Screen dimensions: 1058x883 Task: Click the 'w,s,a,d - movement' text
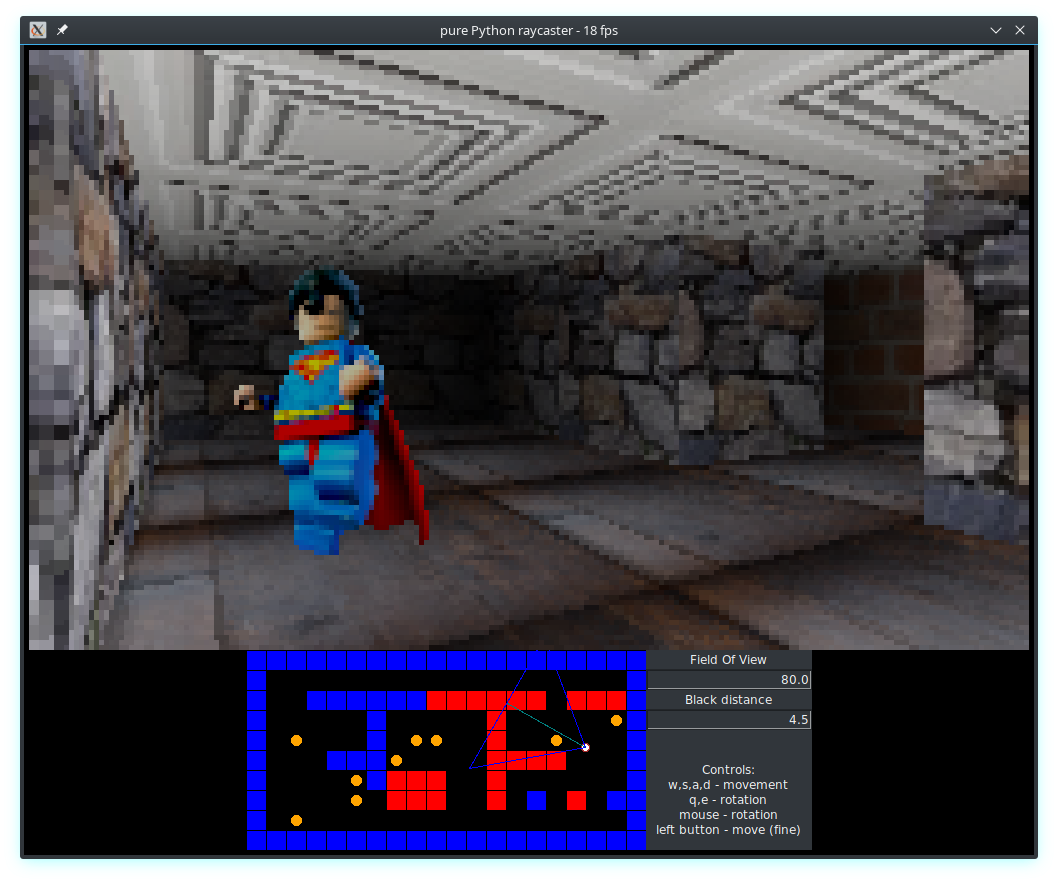728,785
